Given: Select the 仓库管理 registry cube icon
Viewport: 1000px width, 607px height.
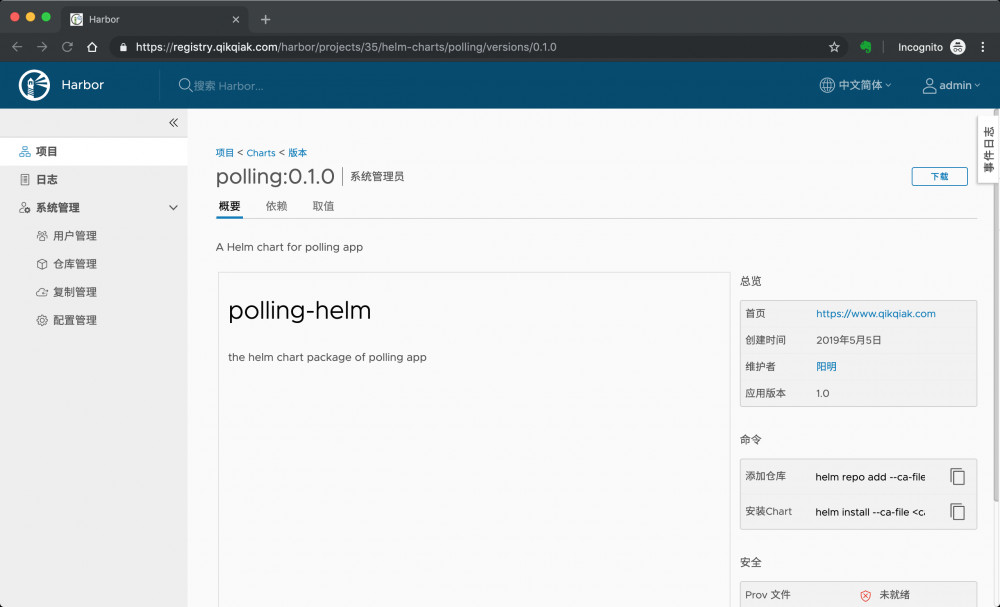Looking at the screenshot, I should click(x=40, y=263).
